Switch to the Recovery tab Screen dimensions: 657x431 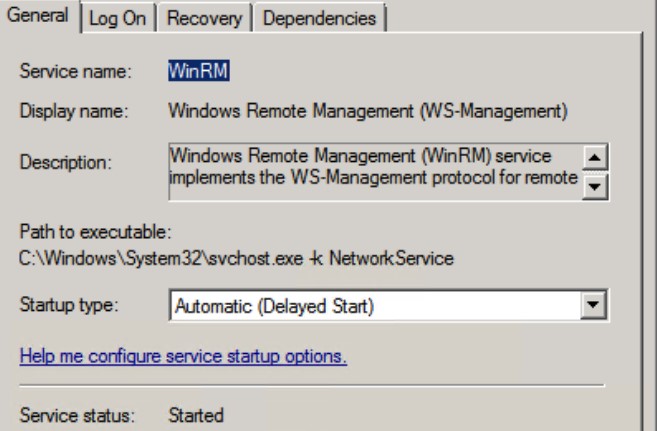[205, 18]
